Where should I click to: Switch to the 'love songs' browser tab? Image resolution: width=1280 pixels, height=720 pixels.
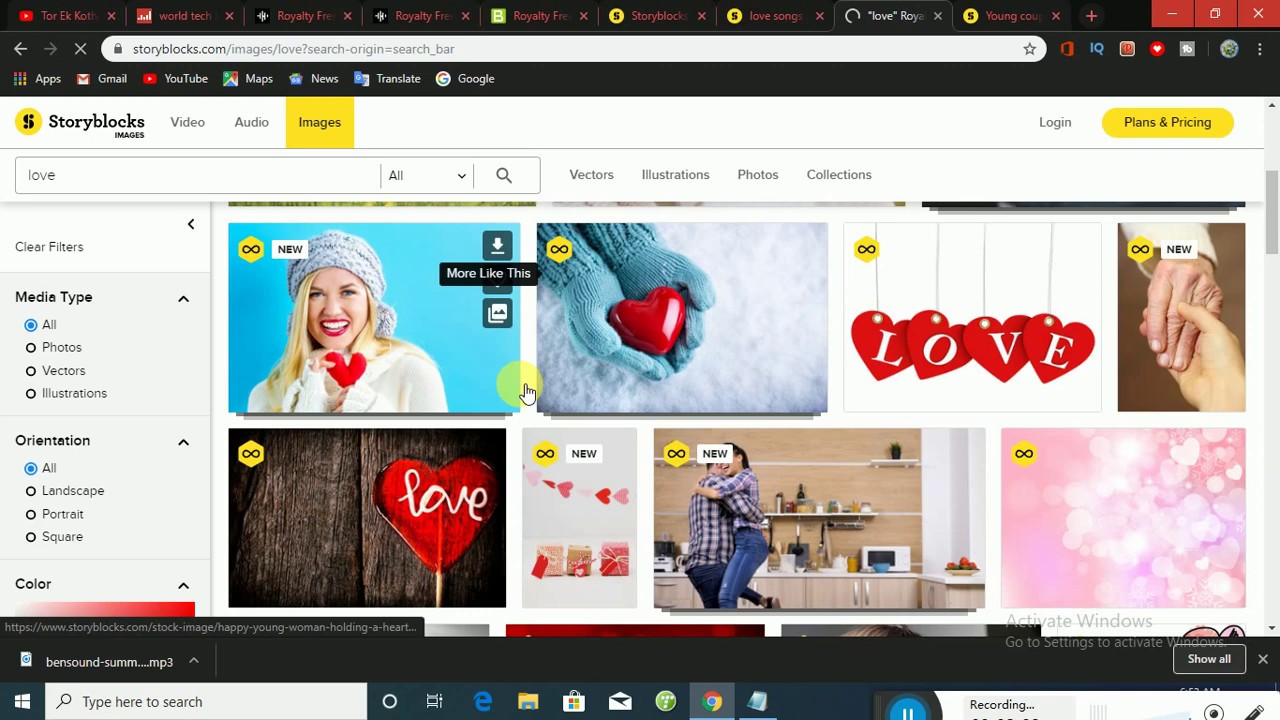[775, 16]
